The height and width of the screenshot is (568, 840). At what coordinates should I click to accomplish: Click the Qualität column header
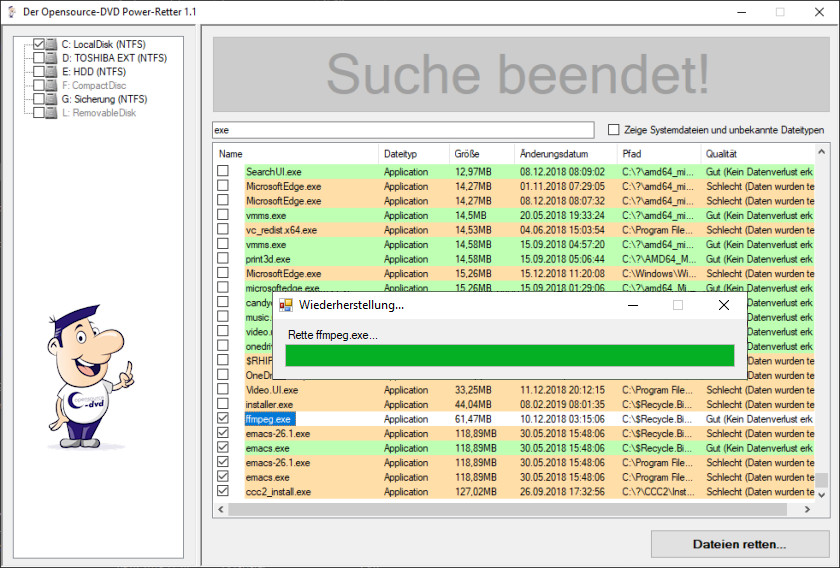[x=721, y=154]
